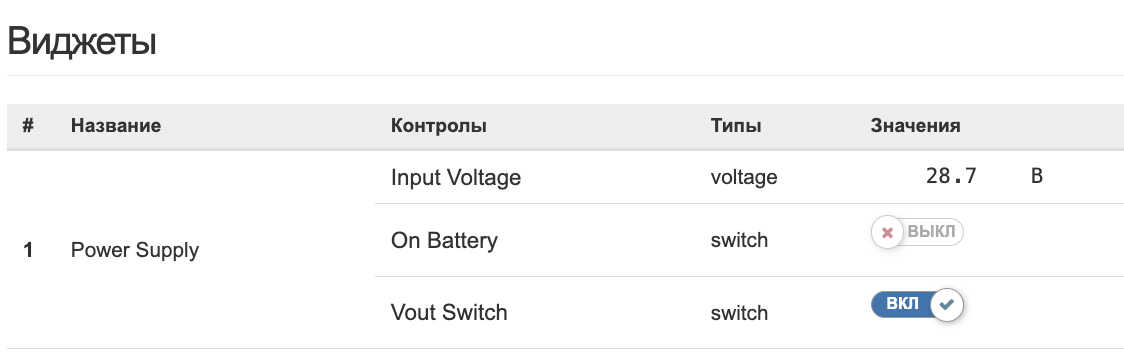Screen dimensions: 1124x360
Task: Click the checkmark knob on Vout Switch
Action: tap(947, 304)
